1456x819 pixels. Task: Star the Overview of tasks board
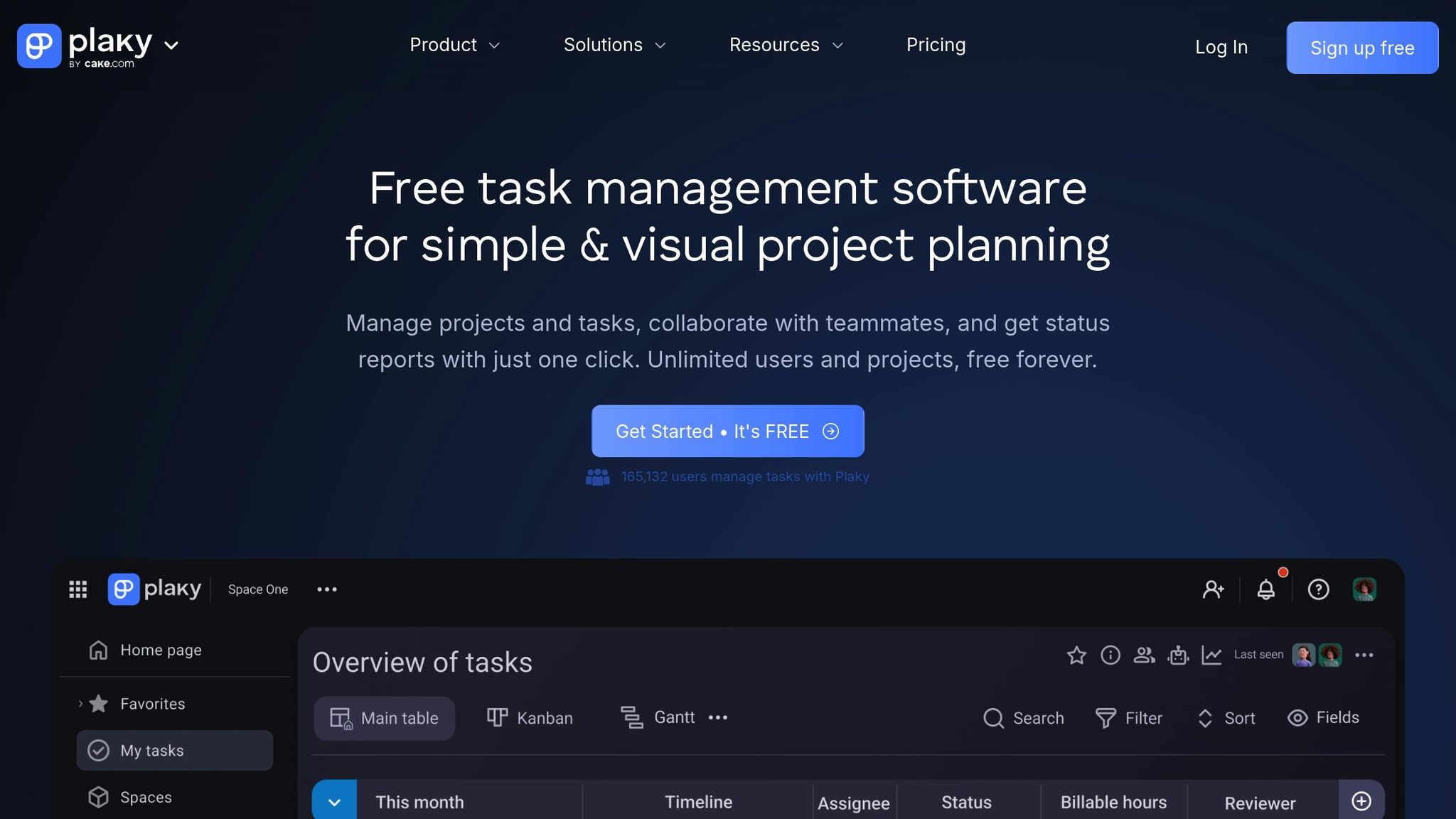(1076, 655)
